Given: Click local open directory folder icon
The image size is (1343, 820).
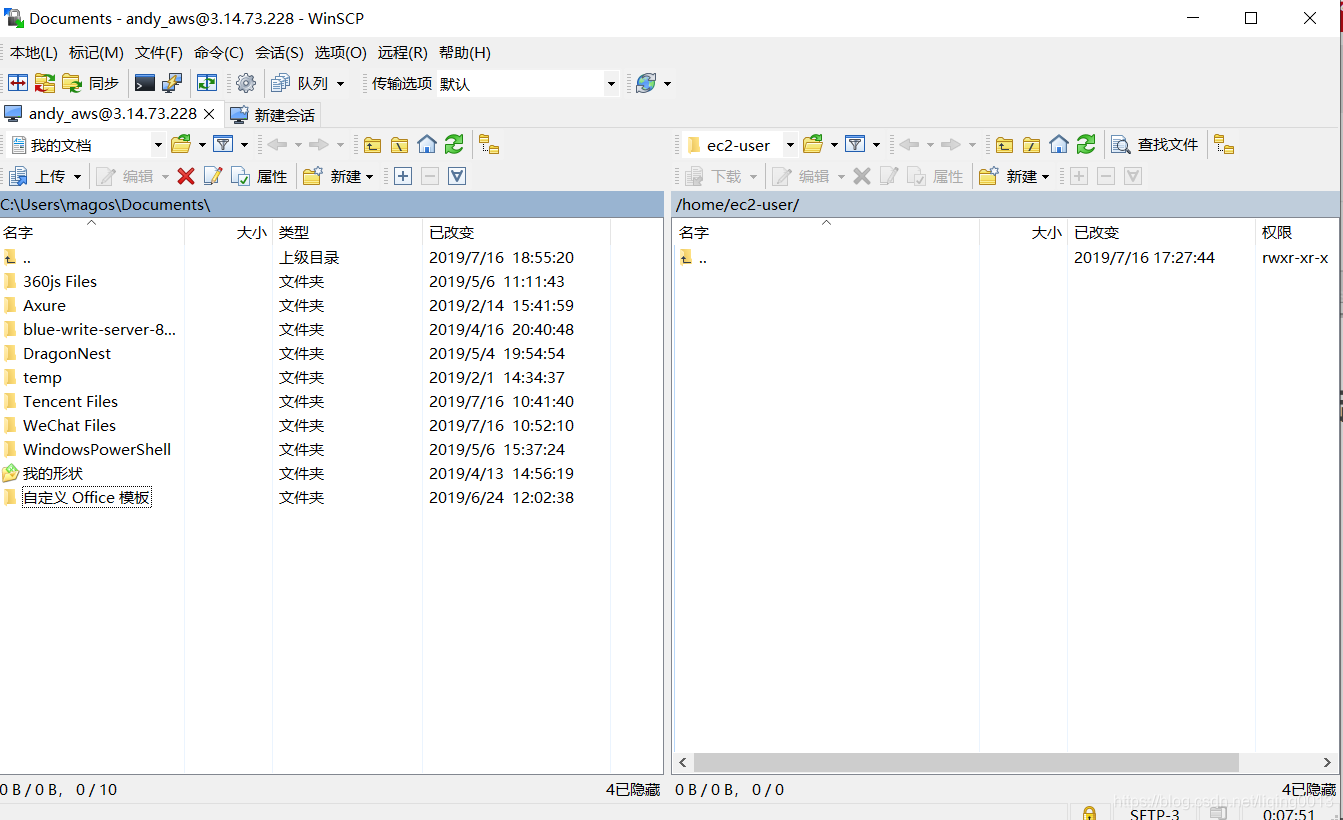Looking at the screenshot, I should pos(181,145).
